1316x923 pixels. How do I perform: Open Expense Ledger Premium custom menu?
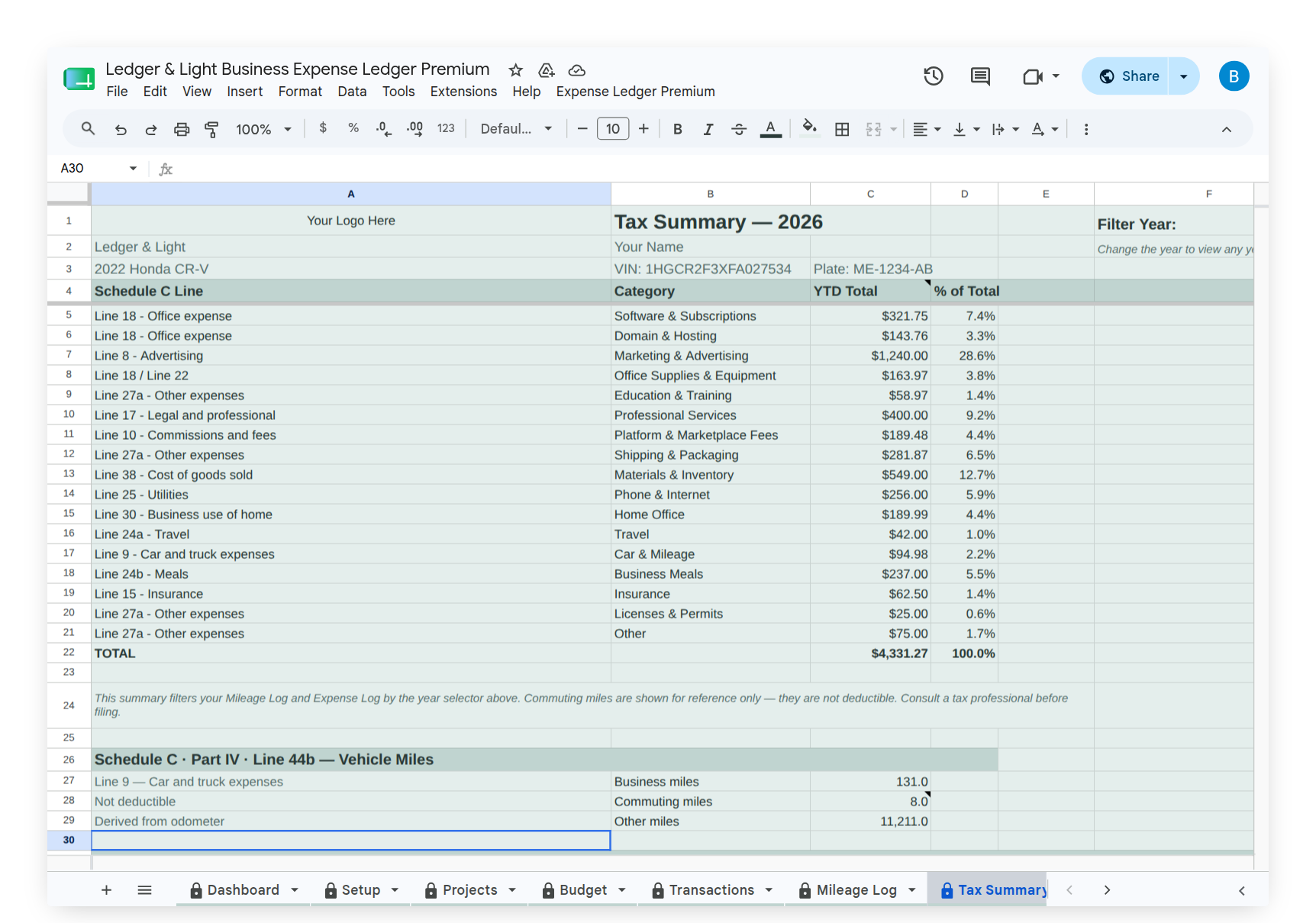coord(635,92)
